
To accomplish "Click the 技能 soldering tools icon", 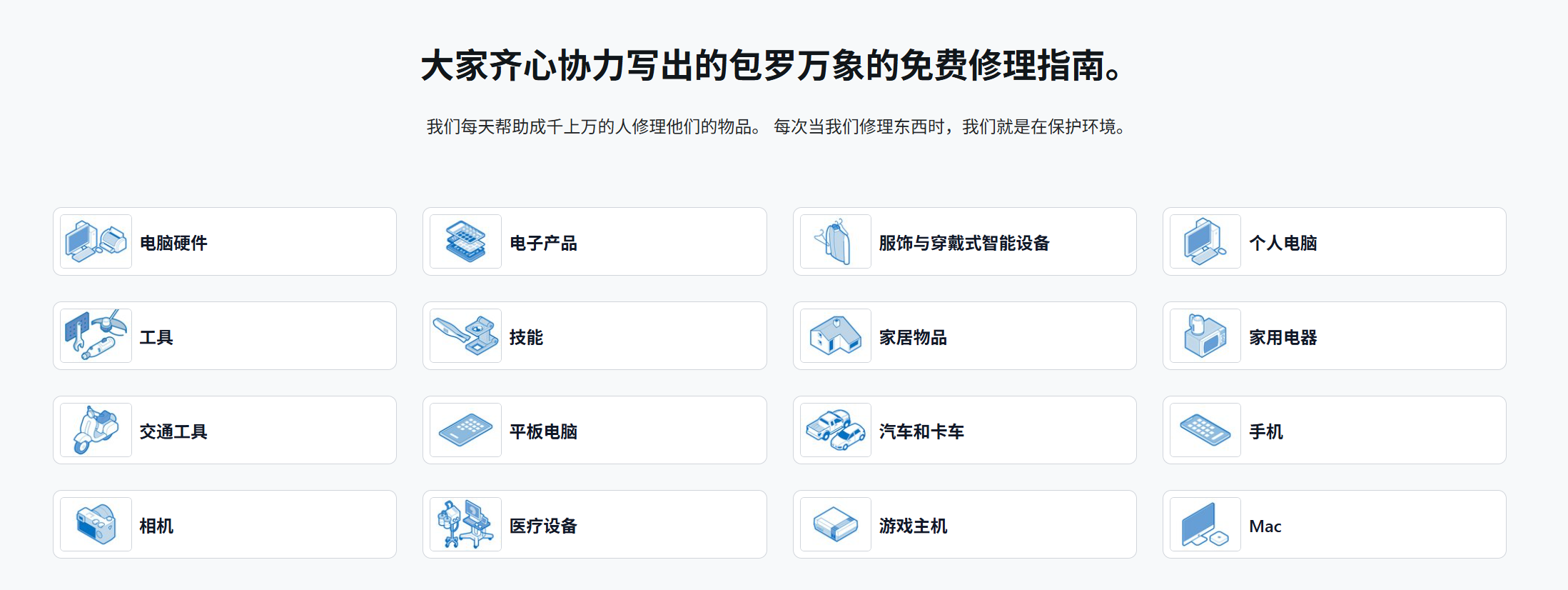I will (x=465, y=336).
